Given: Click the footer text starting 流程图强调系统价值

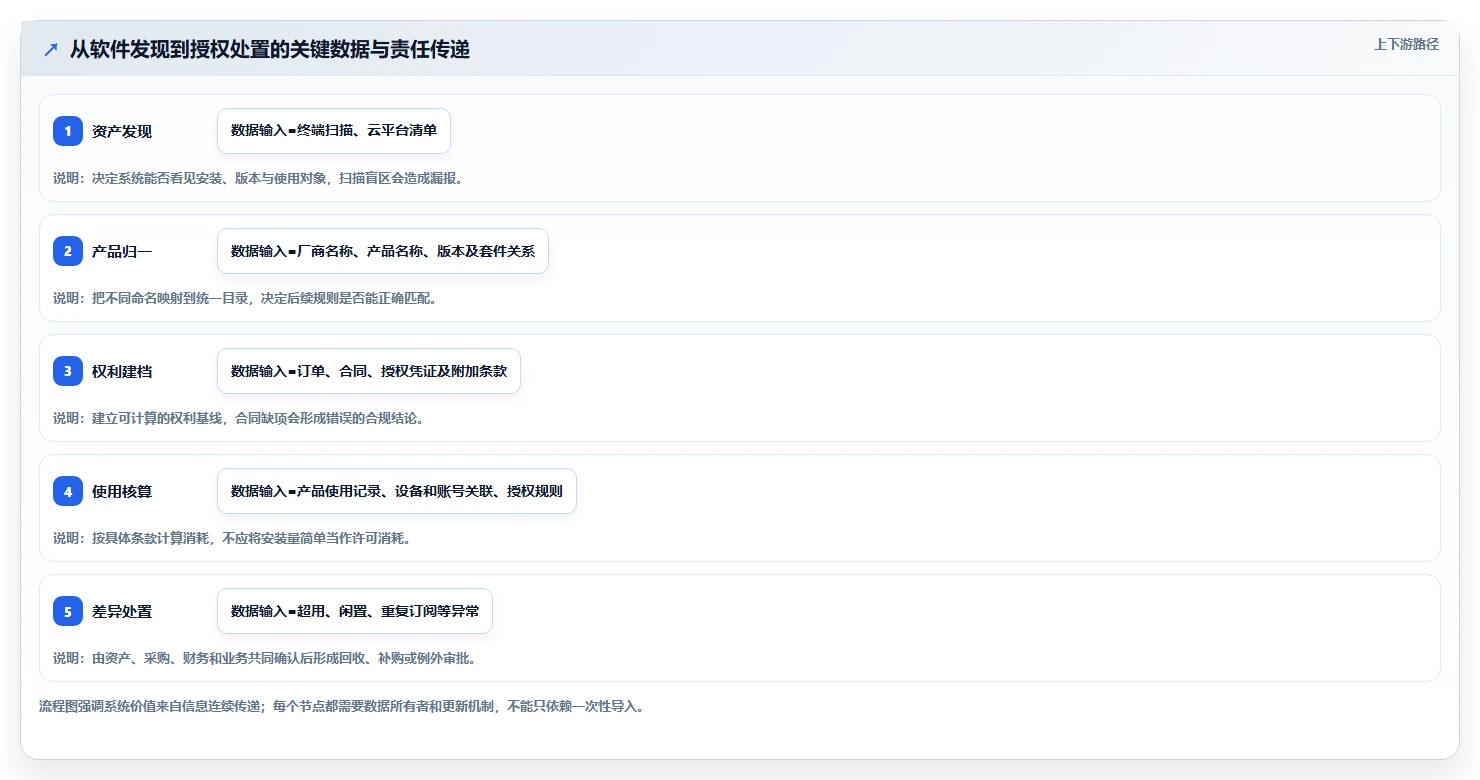Looking at the screenshot, I should point(342,706).
